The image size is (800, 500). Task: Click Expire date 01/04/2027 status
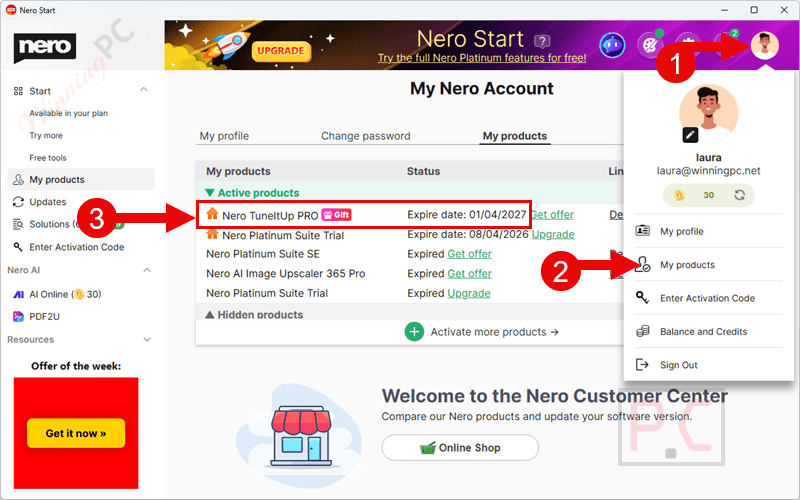tap(466, 215)
